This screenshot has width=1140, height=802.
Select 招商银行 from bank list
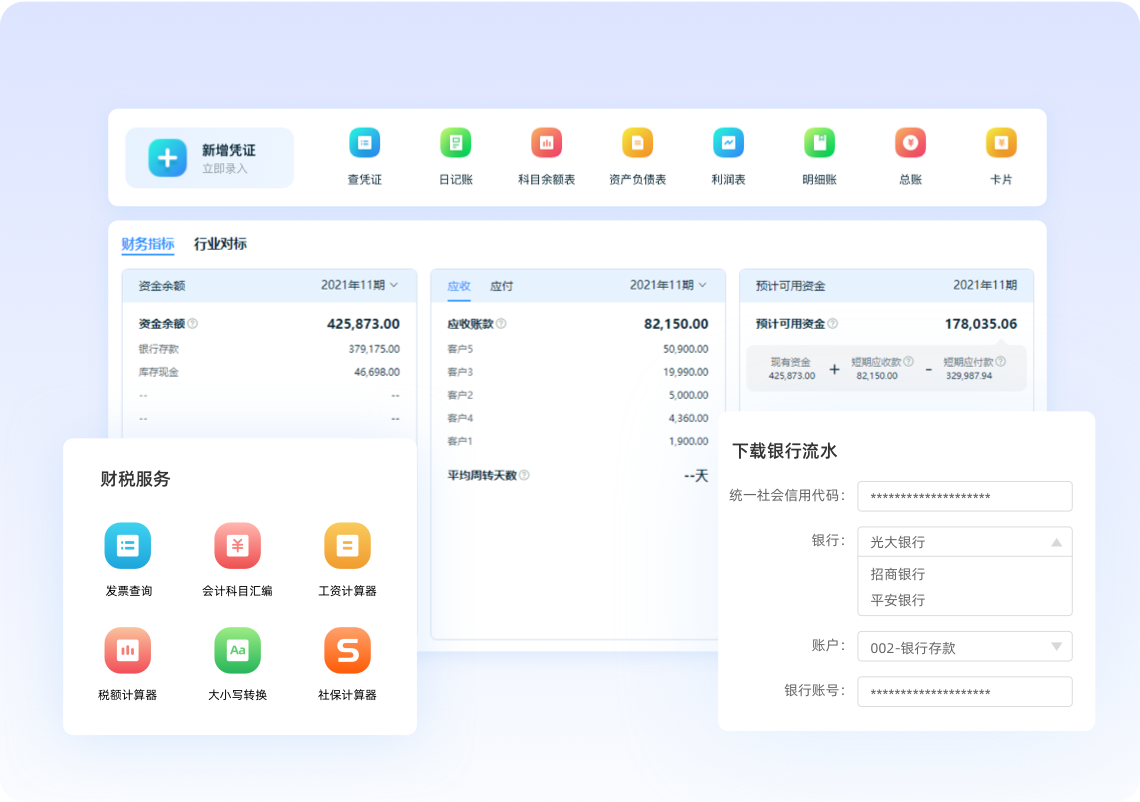(x=897, y=574)
